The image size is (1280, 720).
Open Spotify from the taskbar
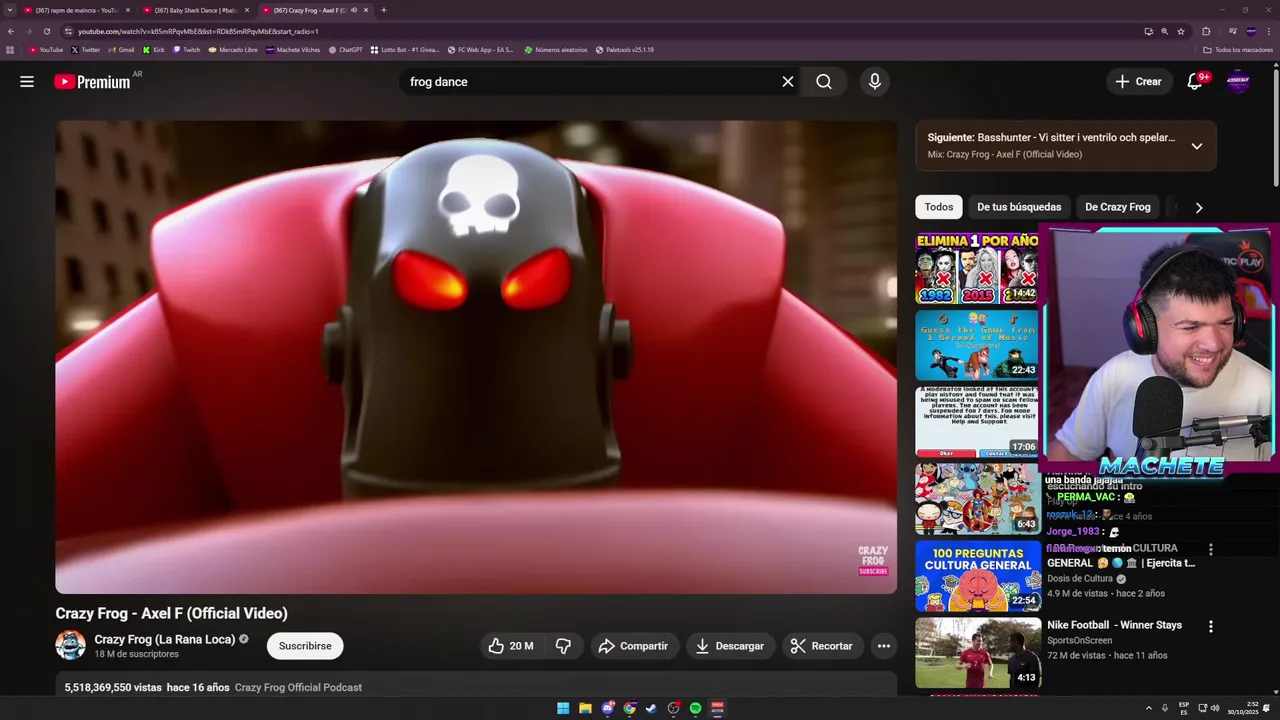[x=695, y=708]
